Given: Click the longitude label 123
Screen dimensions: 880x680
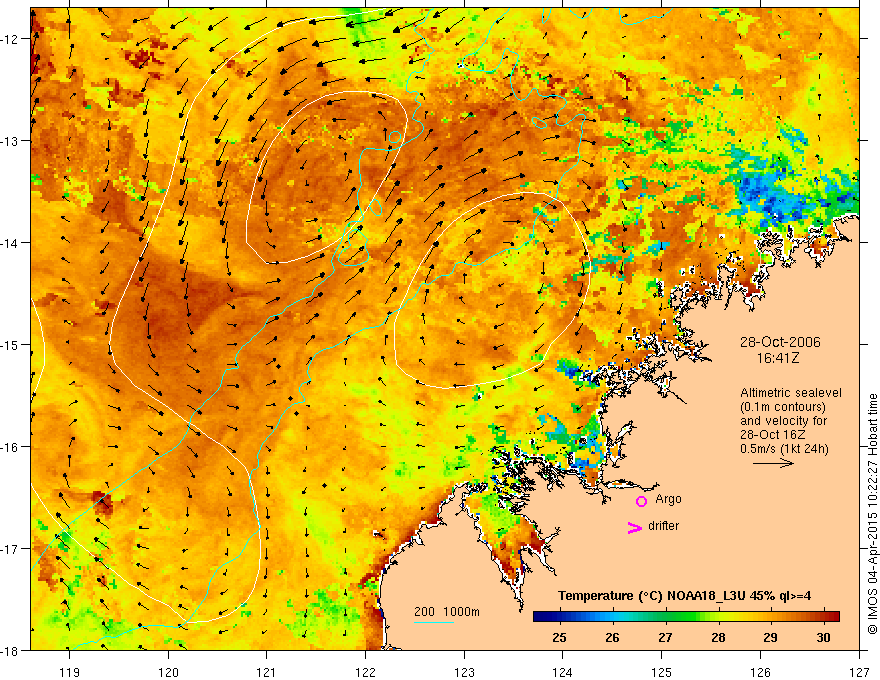Looking at the screenshot, I should pyautogui.click(x=464, y=672).
